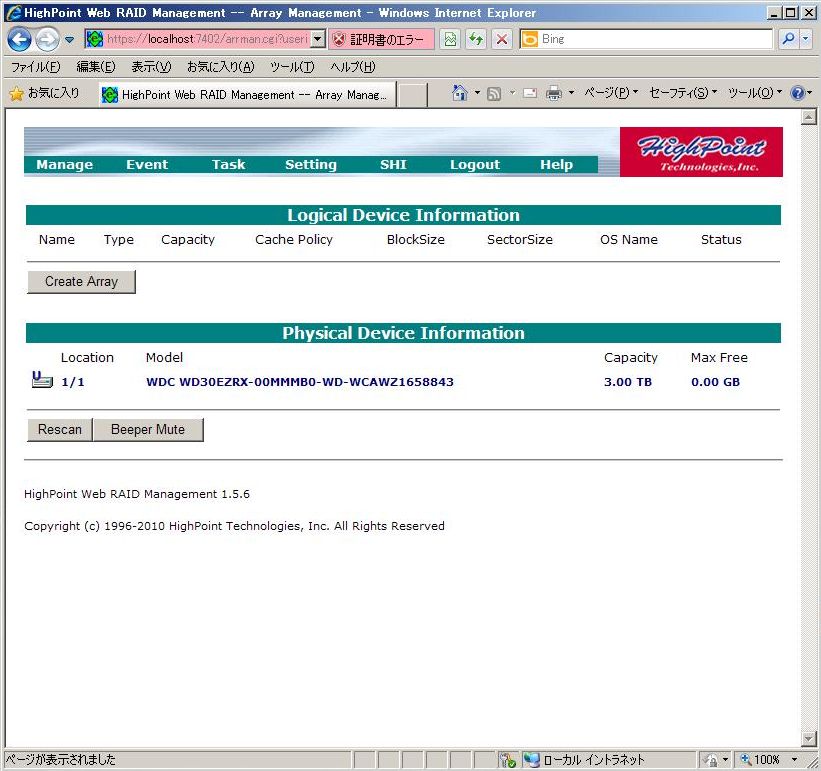The image size is (821, 771).
Task: Open the 表示(V) menu
Action: point(151,67)
